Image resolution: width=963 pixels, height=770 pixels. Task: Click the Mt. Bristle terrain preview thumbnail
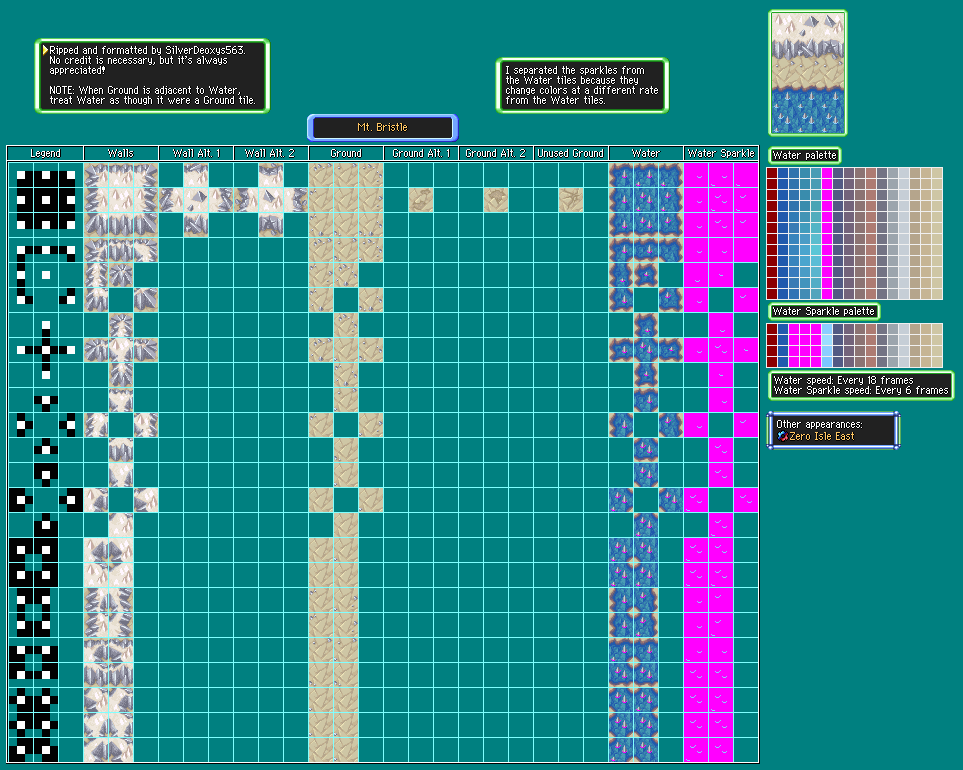coord(808,73)
